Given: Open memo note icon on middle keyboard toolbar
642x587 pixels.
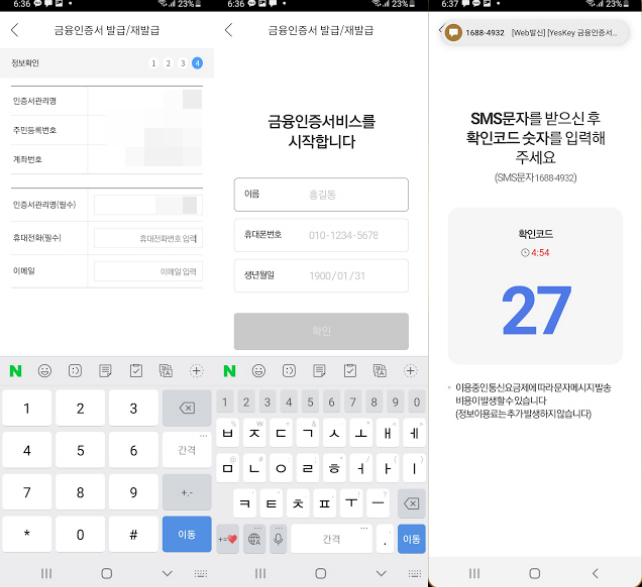Looking at the screenshot, I should point(319,371).
